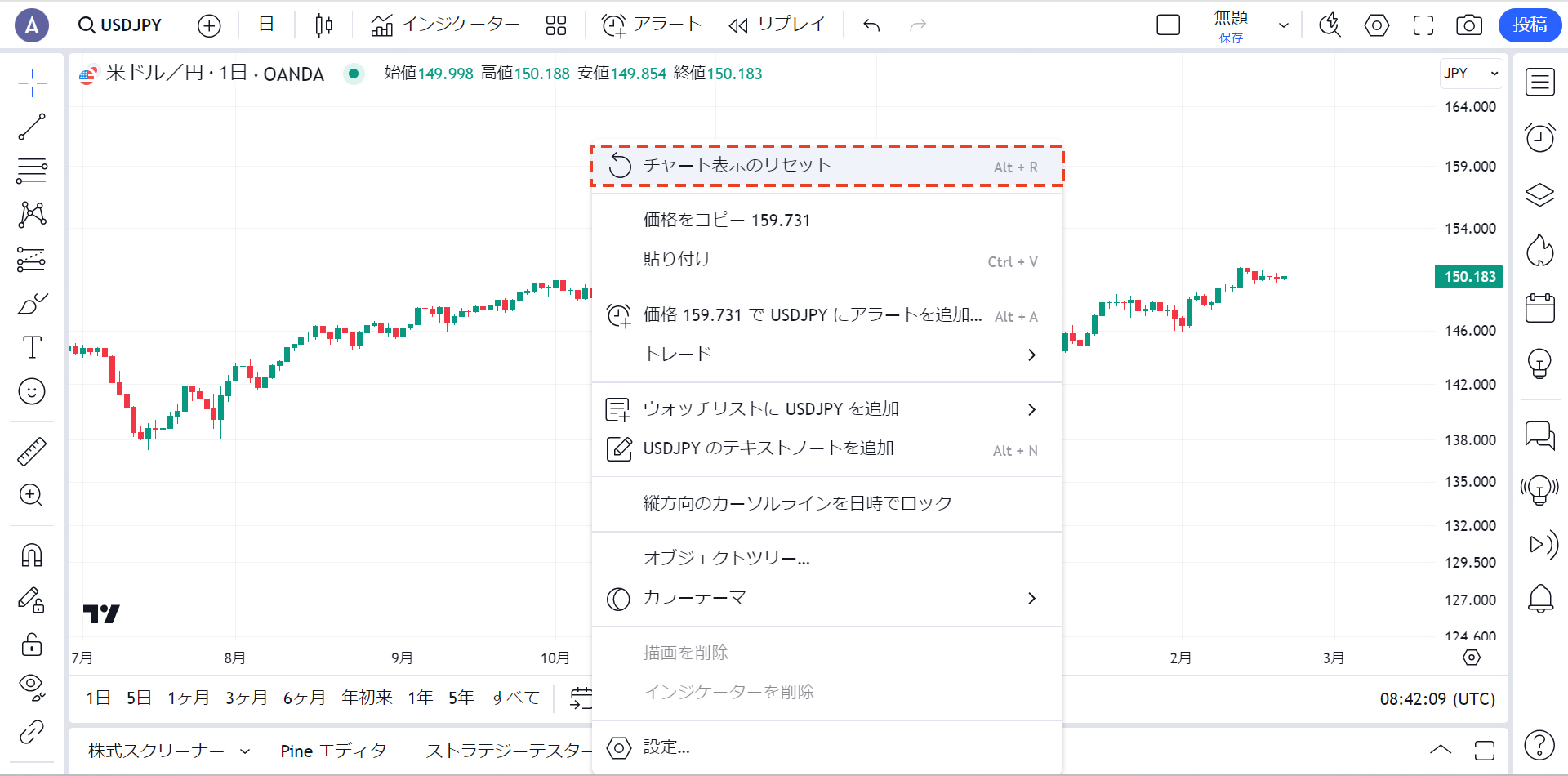
Task: Select the trend line drawing tool
Action: tap(32, 127)
